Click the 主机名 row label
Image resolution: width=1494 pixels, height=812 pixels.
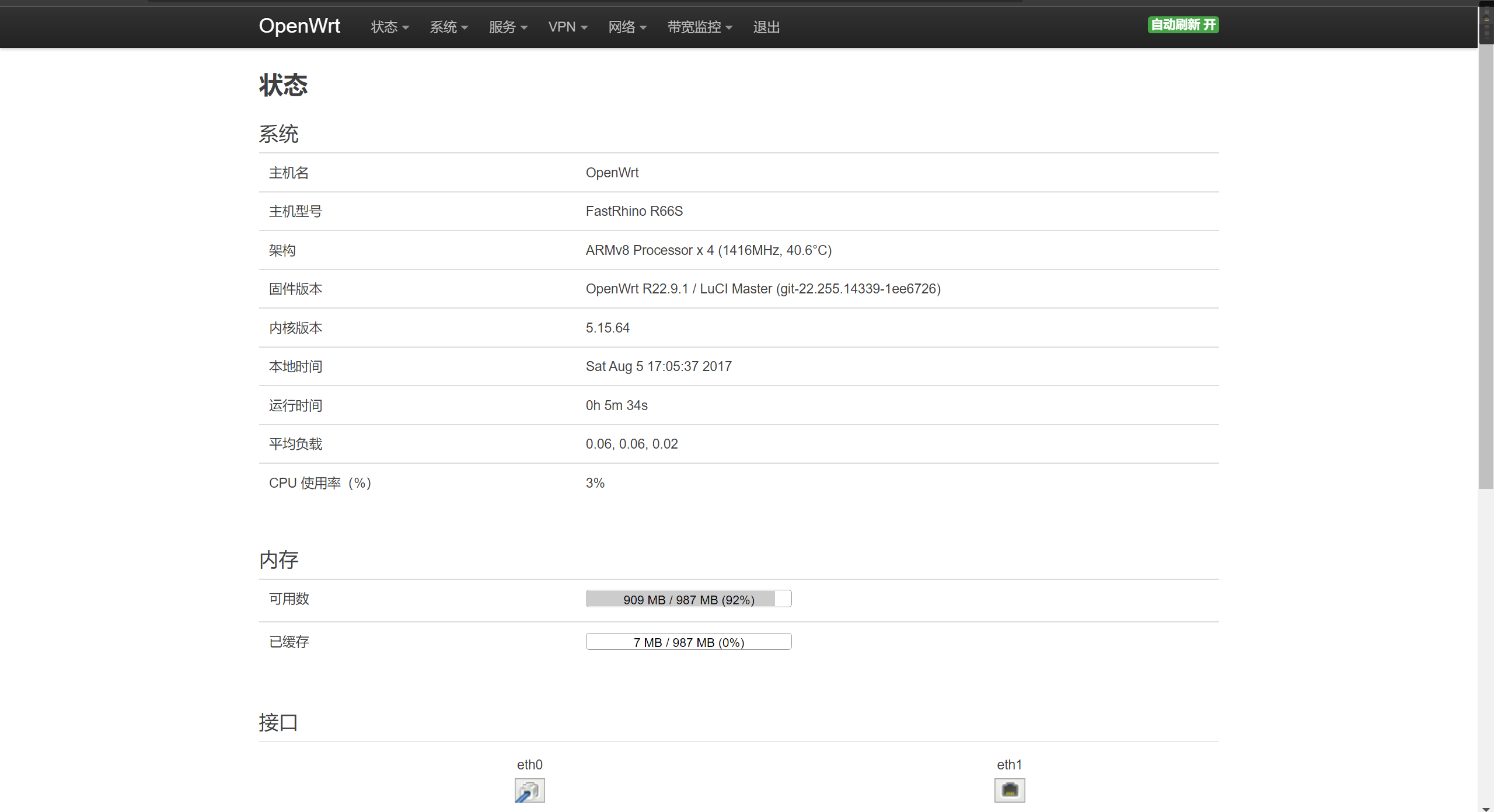tap(289, 173)
